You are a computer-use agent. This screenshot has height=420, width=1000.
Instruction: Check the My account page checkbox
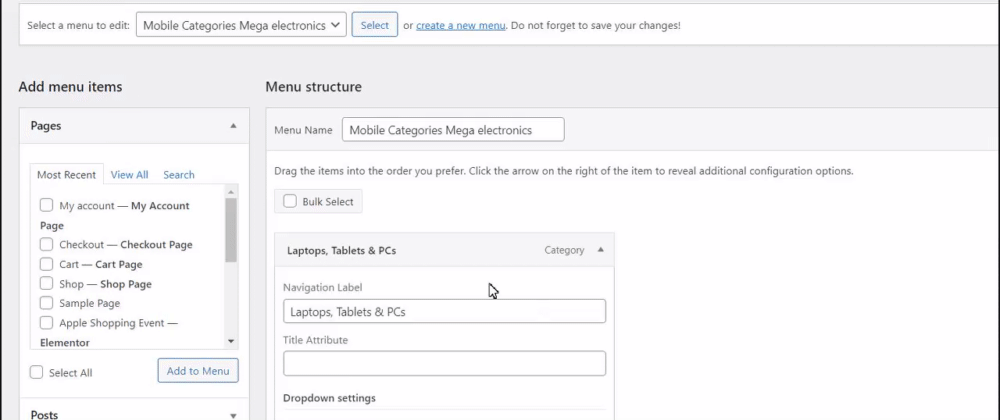tap(46, 205)
